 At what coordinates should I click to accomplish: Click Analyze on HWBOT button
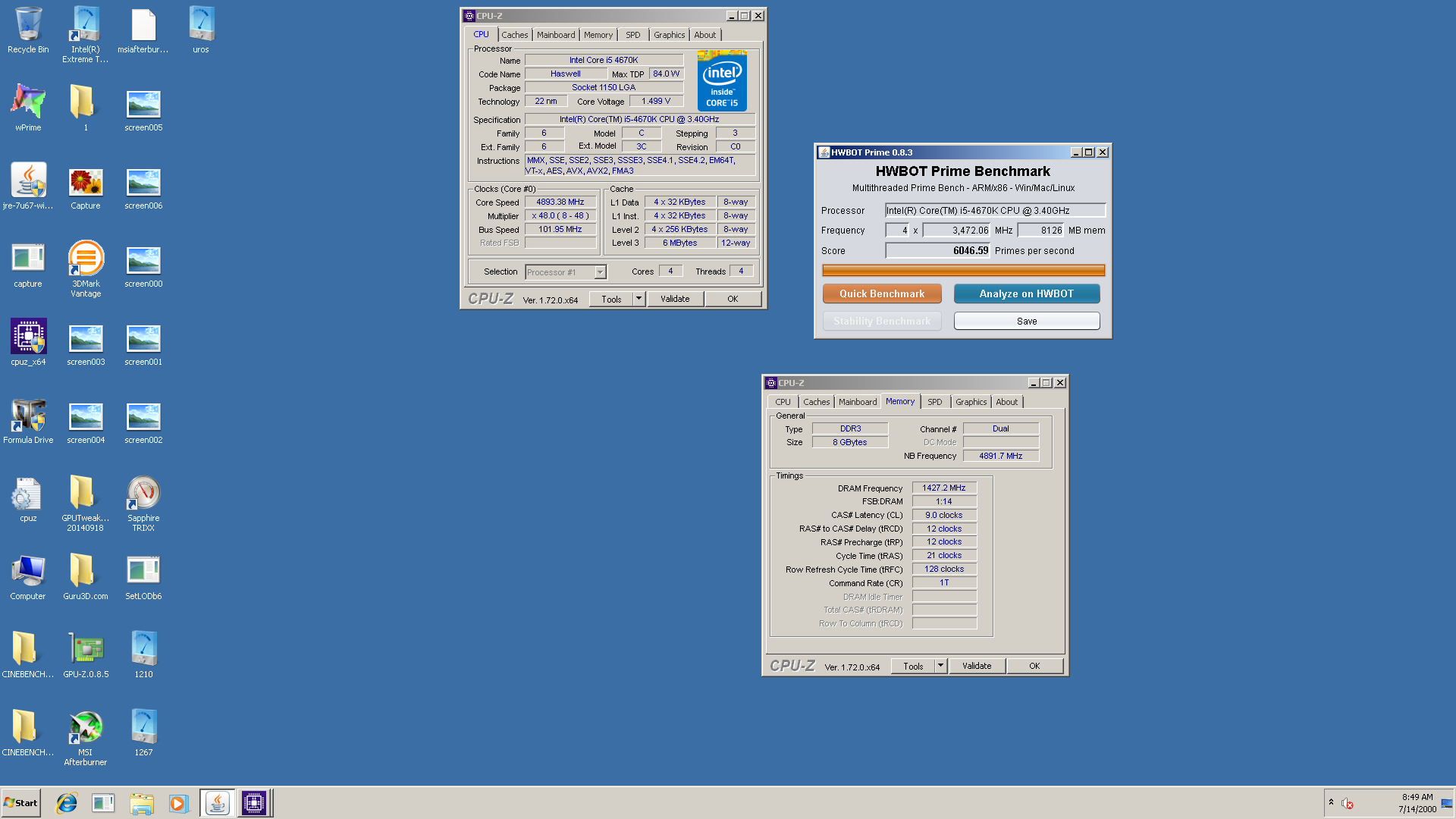[x=1027, y=293]
